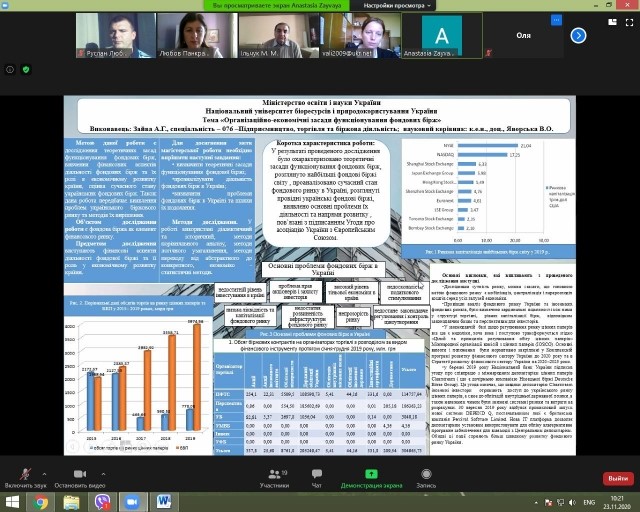The width and height of the screenshot is (640, 512).
Task: Select Ільчук М. М. participant video thumbnail
Action: coord(278,36)
